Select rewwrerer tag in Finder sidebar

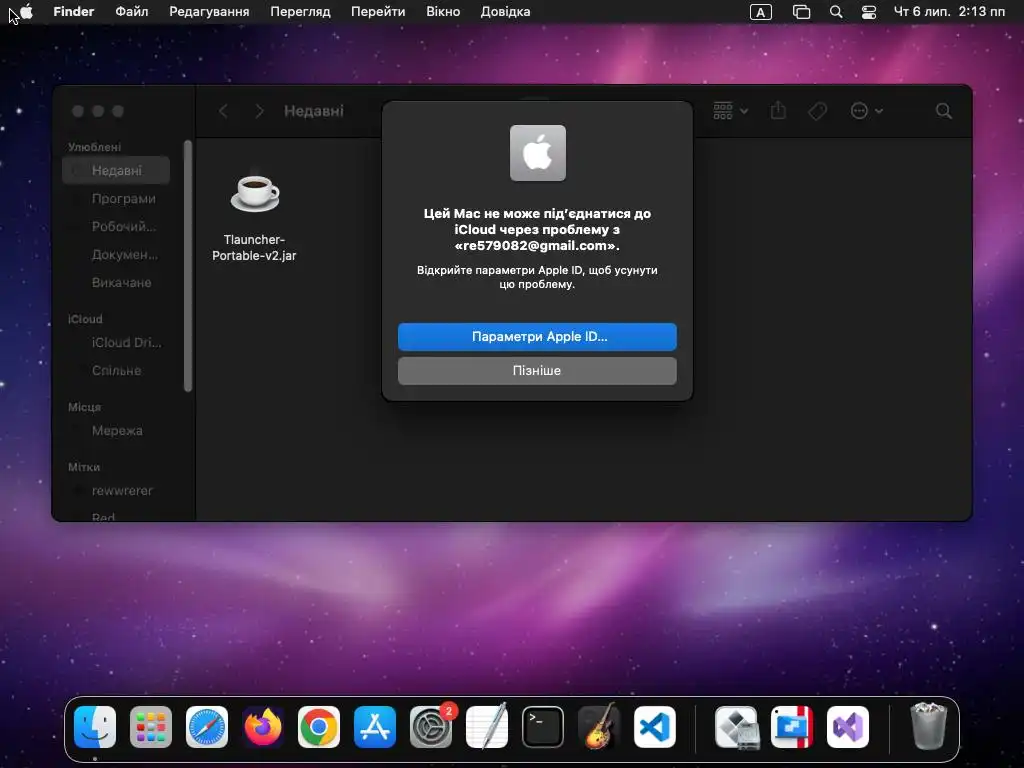click(116, 490)
